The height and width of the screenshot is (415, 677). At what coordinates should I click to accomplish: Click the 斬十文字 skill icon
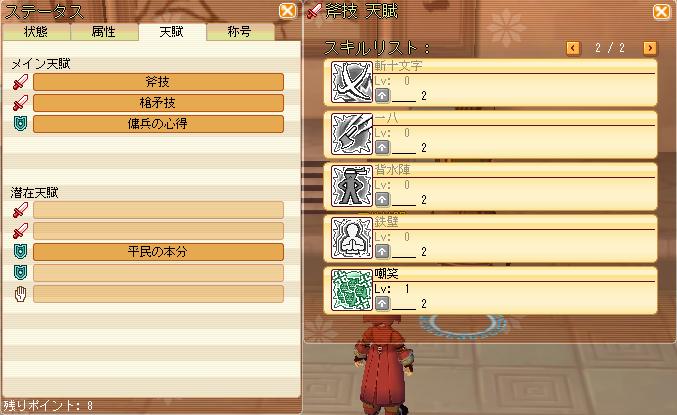(351, 82)
